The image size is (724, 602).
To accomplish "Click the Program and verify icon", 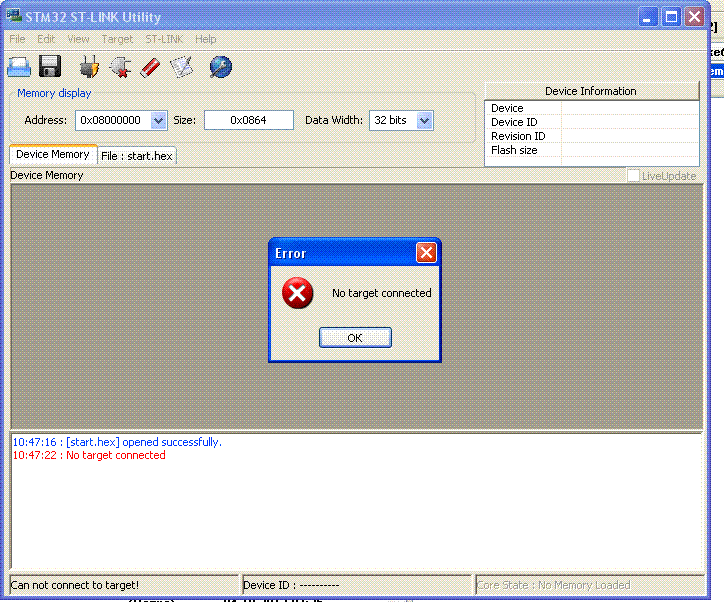I will pyautogui.click(x=181, y=67).
